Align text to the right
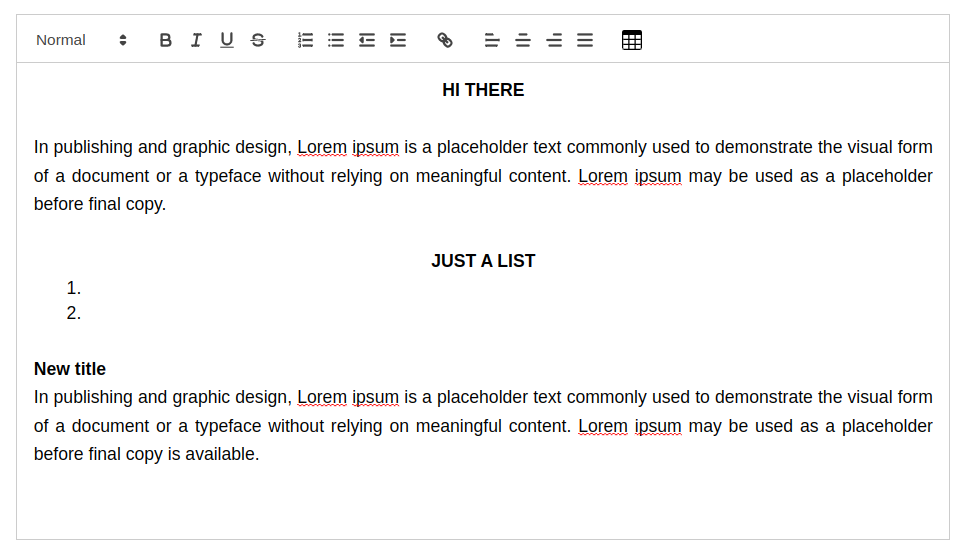 [x=554, y=40]
